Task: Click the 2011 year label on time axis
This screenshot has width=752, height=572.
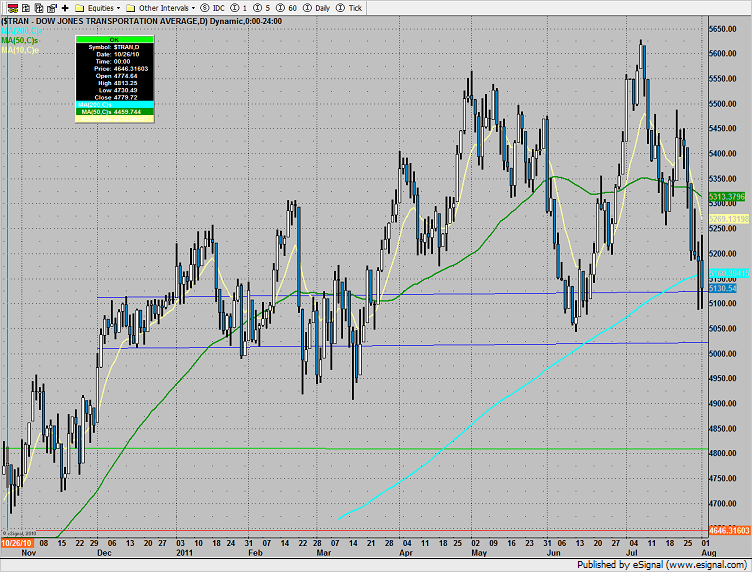Action: tap(184, 553)
